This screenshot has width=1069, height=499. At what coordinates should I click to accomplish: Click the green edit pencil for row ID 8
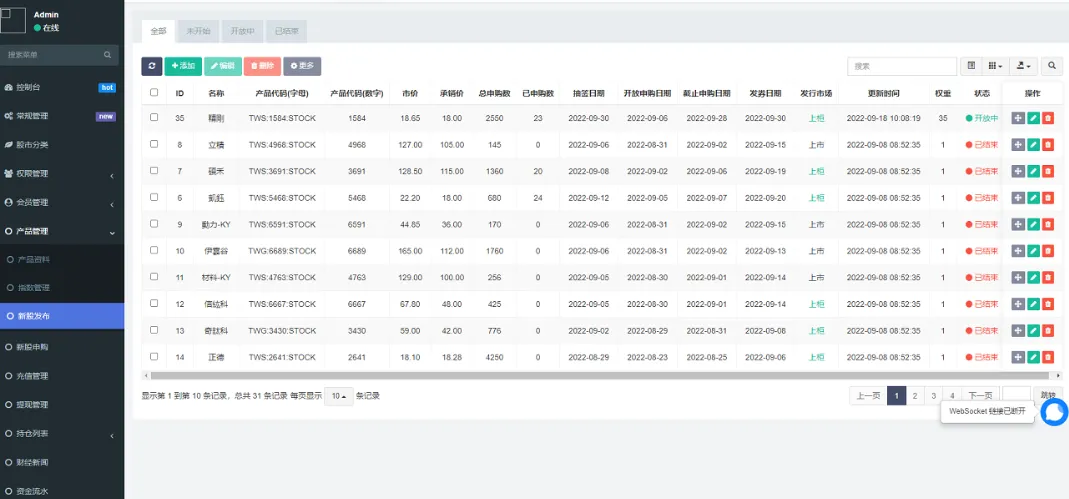[x=1033, y=145]
